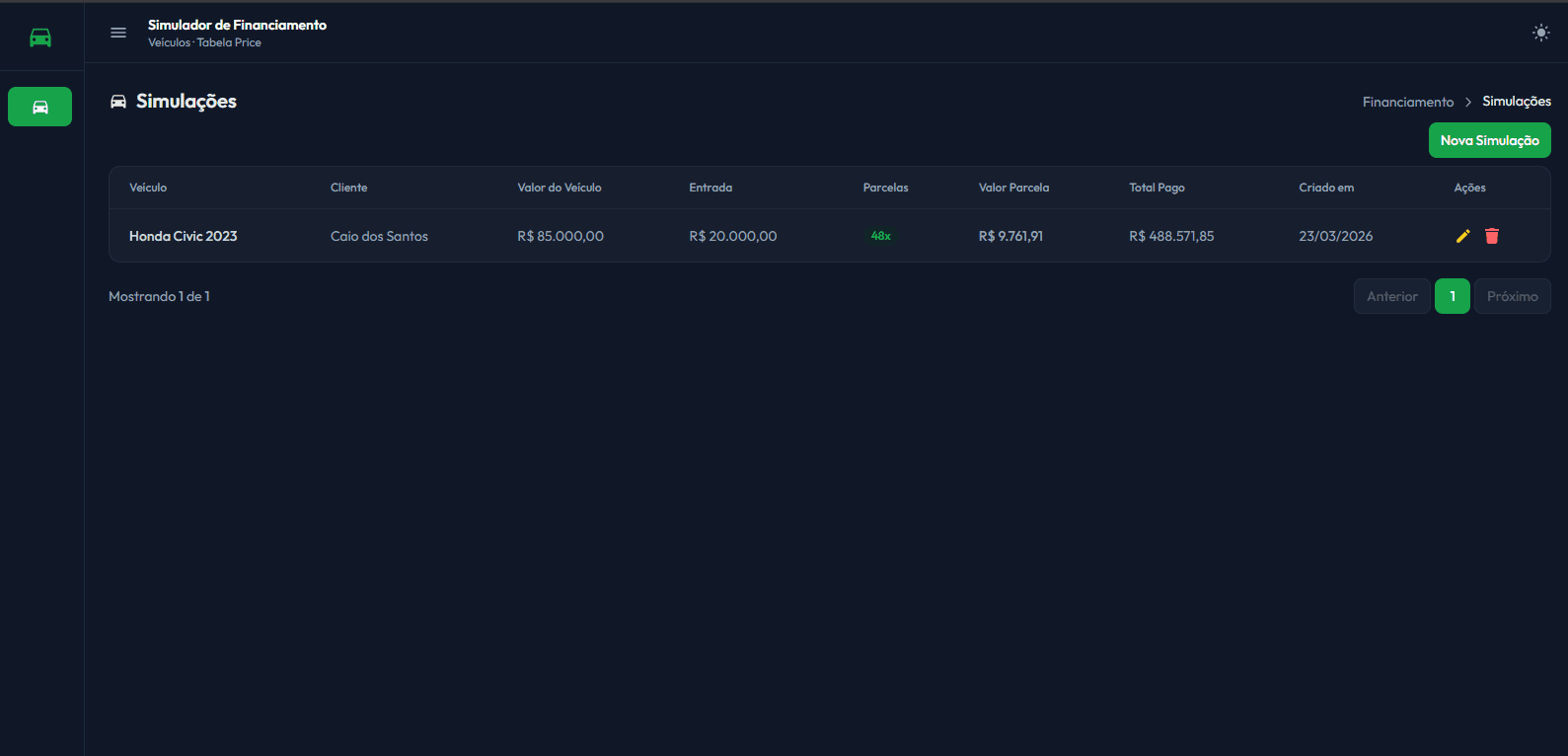The image size is (1568, 756).
Task: Click the Ações column header
Action: (x=1469, y=188)
